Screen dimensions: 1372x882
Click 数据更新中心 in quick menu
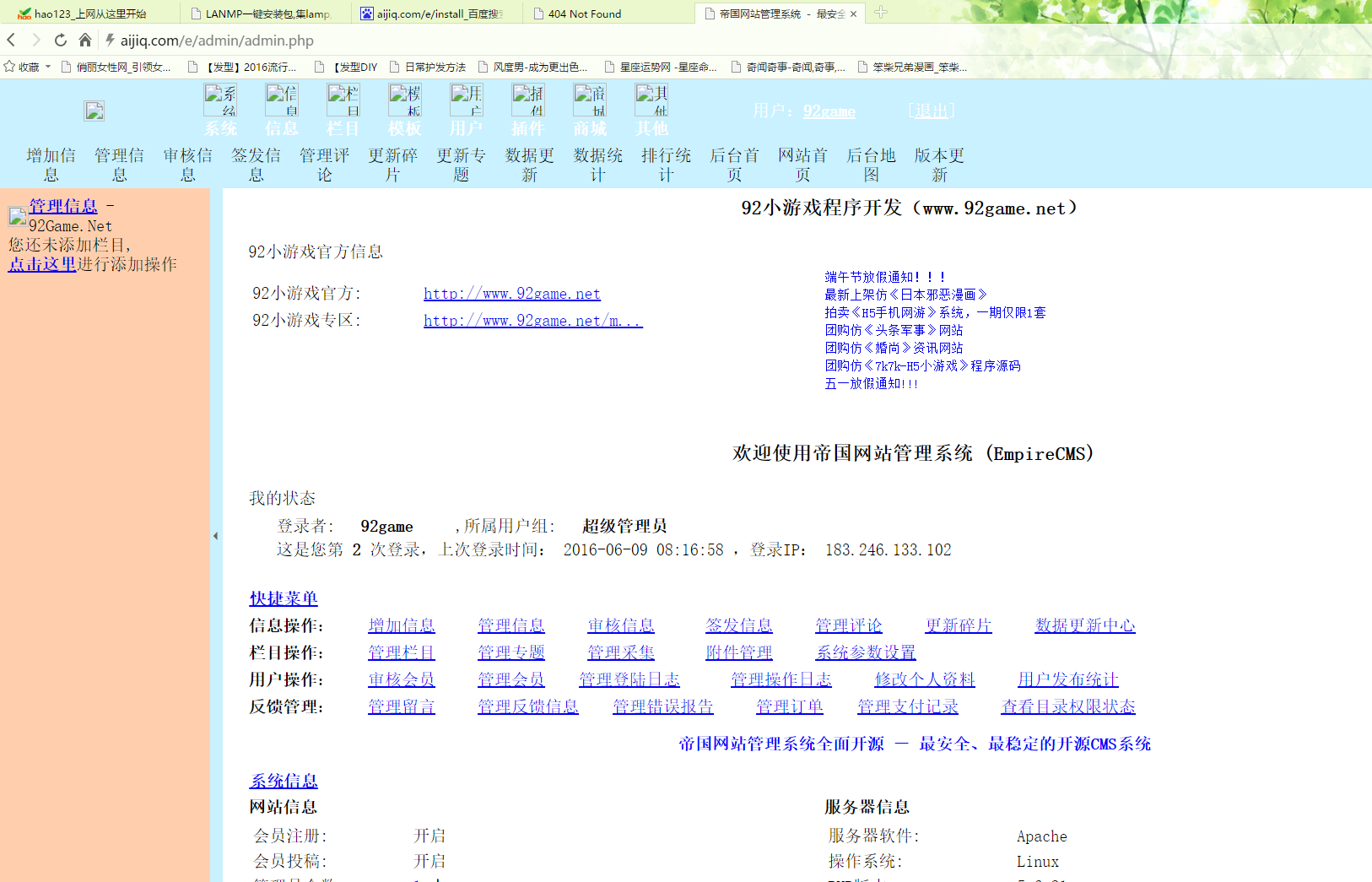coord(1085,625)
